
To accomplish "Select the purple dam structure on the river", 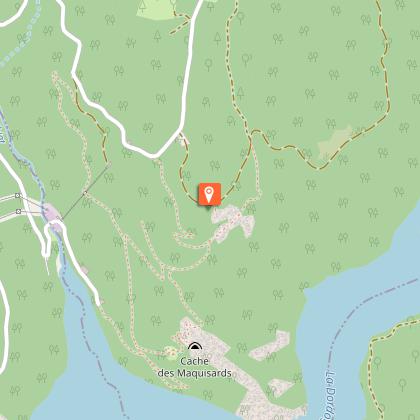I will coord(53,218).
